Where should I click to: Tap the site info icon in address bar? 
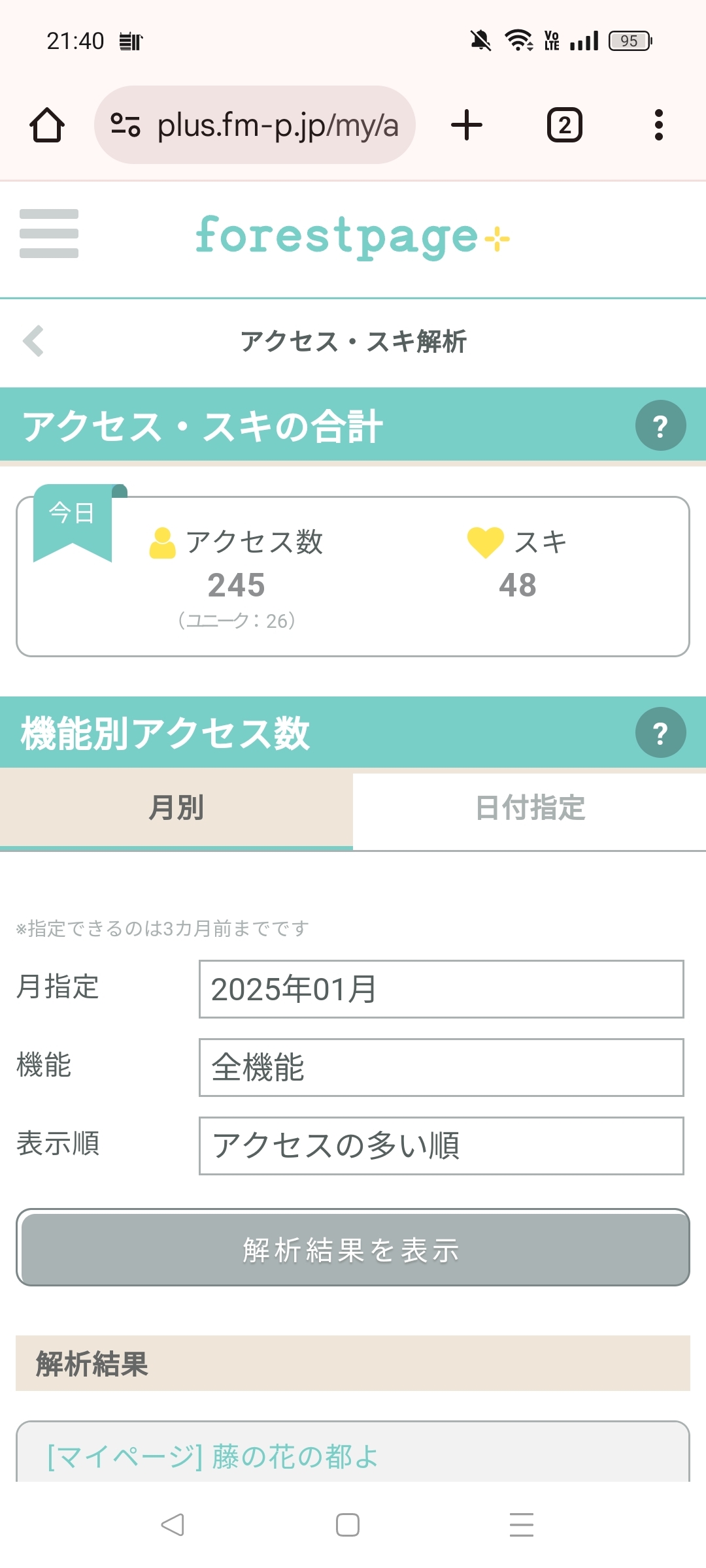coord(125,125)
